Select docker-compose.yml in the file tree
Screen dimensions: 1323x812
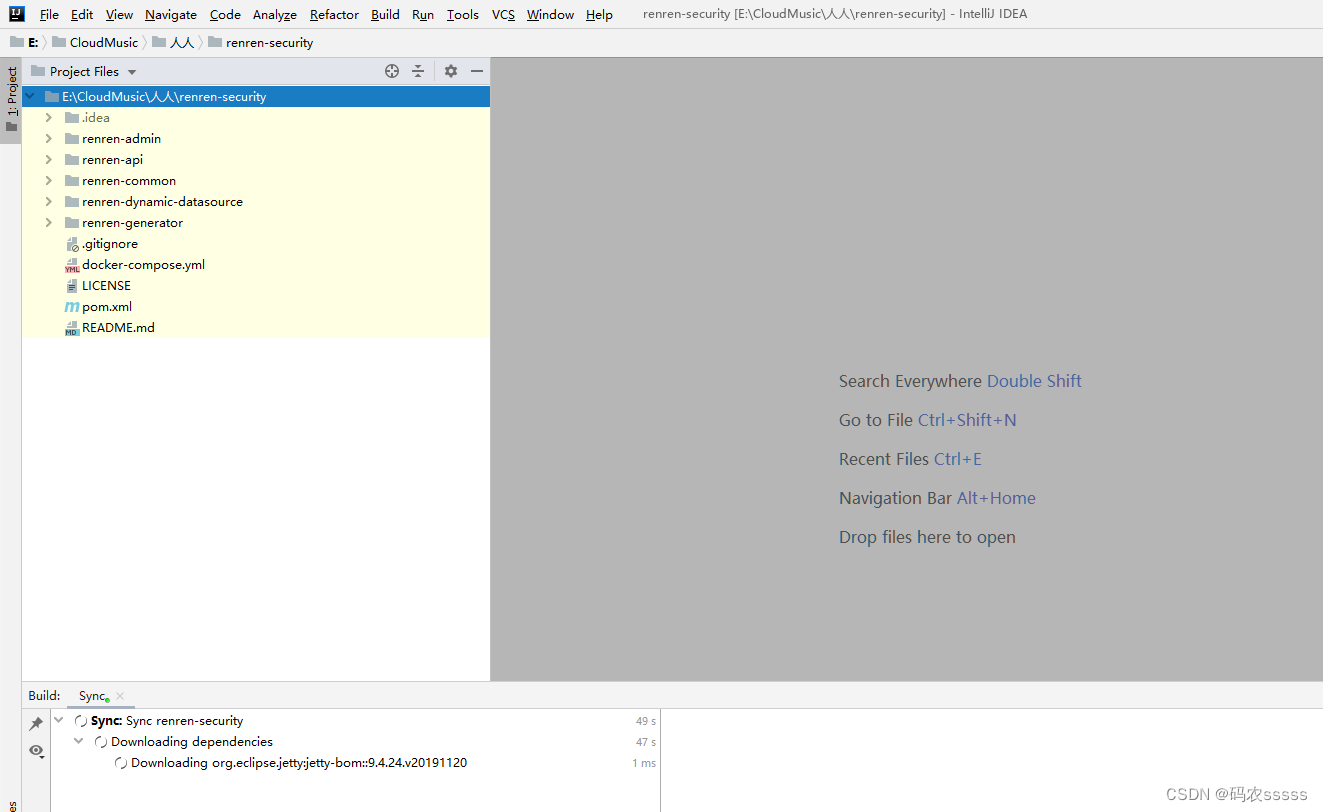pyautogui.click(x=256, y=265)
